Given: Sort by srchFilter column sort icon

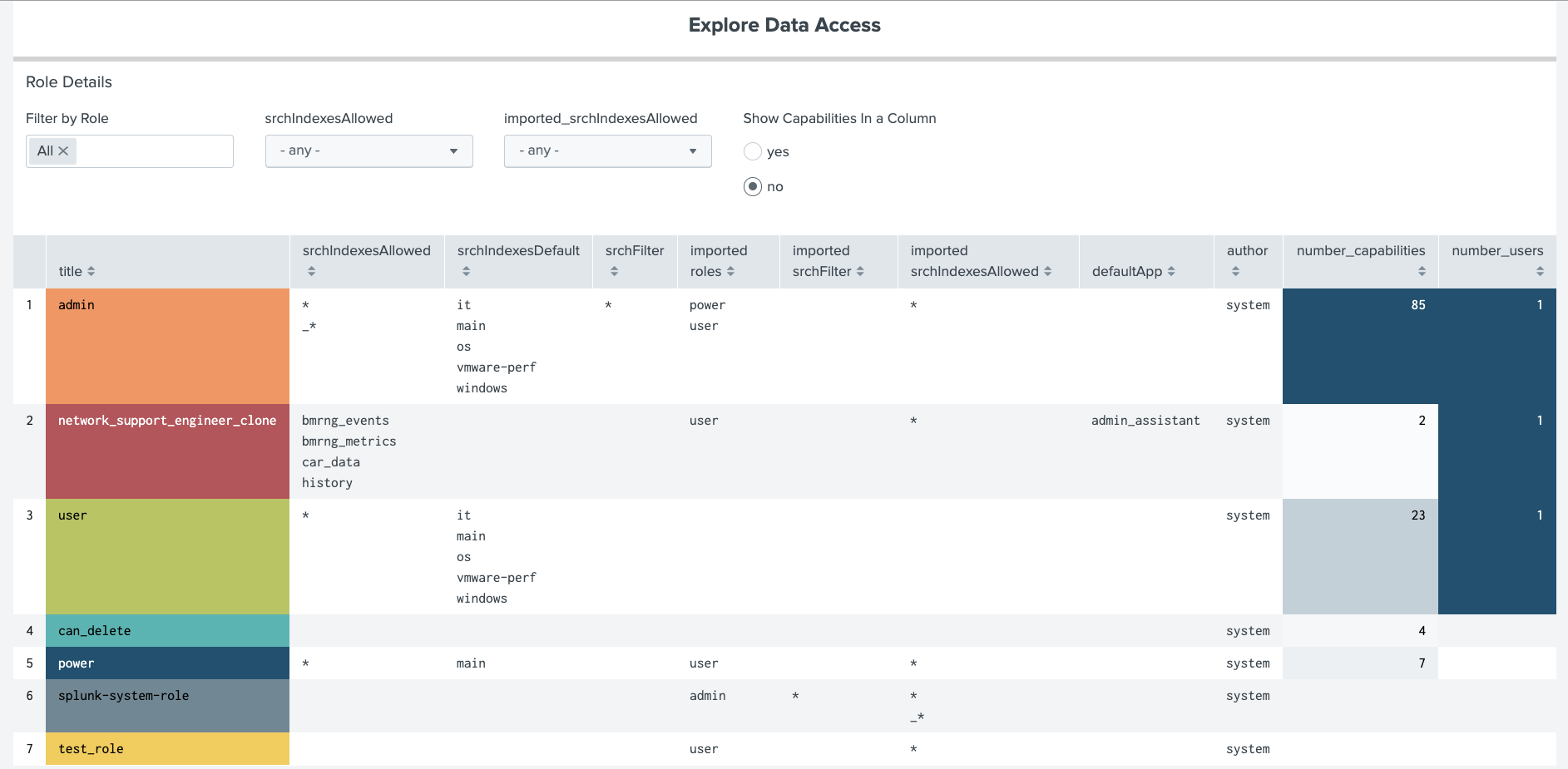Looking at the screenshot, I should point(614,272).
